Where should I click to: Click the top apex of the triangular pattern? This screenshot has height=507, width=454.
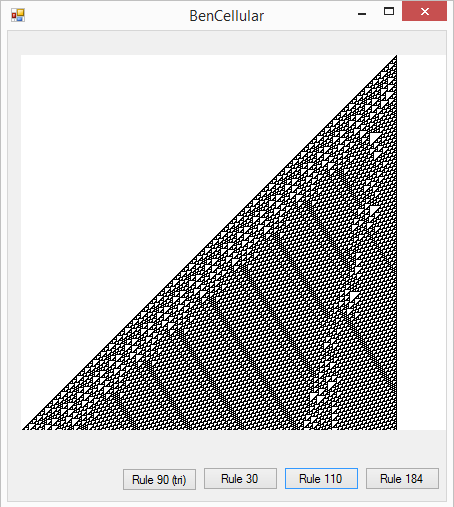coord(396,57)
